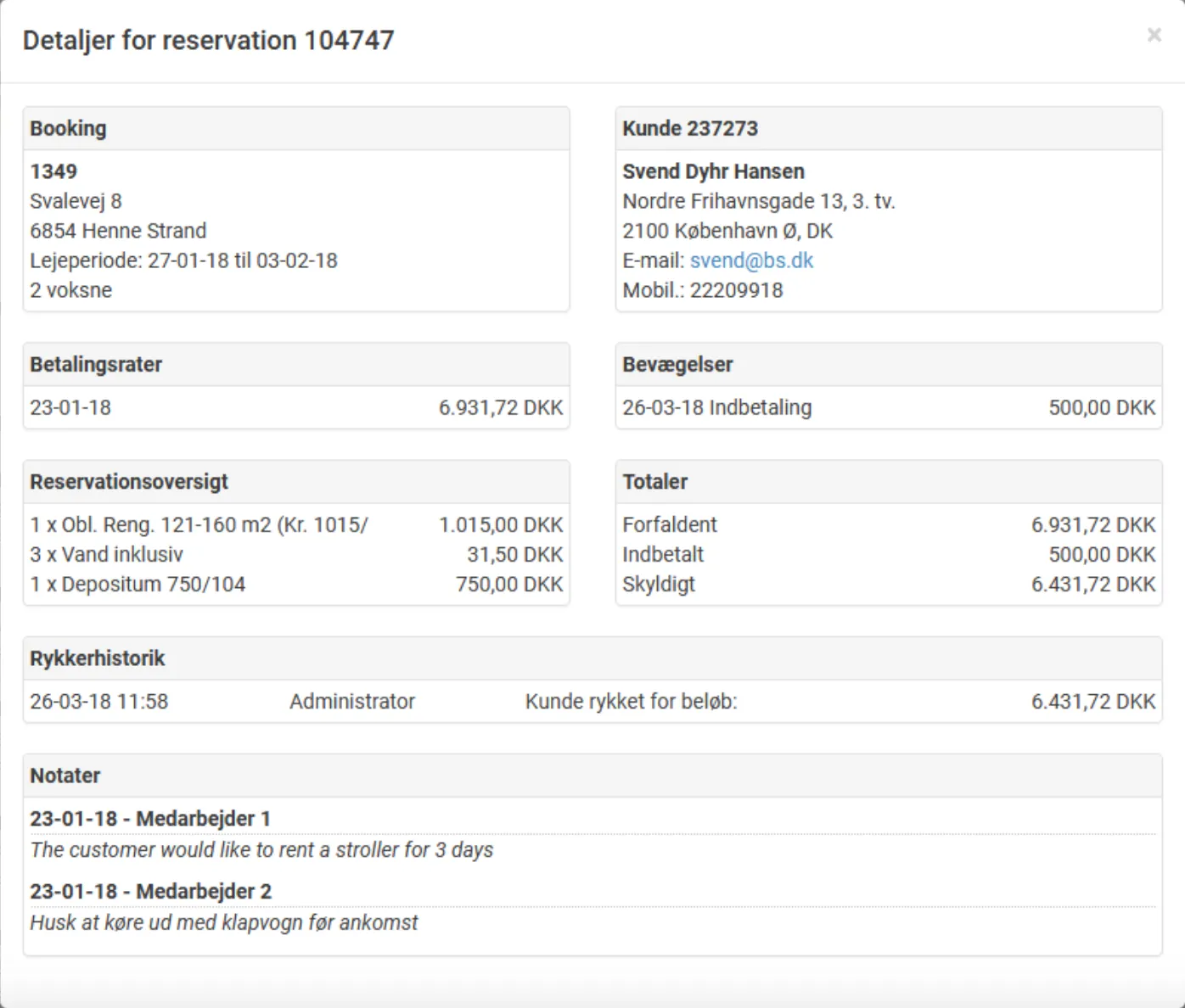Viewport: 1185px width, 1008px height.
Task: Click the Vand inklusiv line item
Action: 108,554
